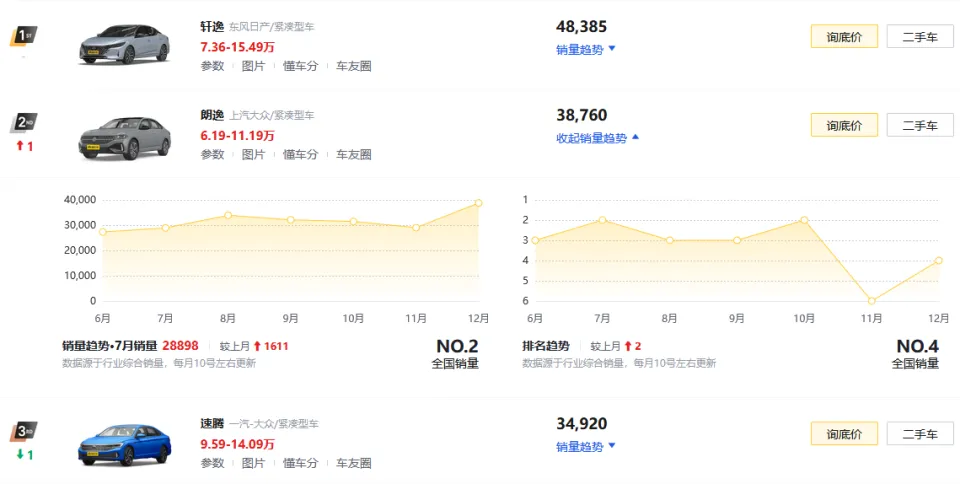The height and width of the screenshot is (484, 960).
Task: Select the 12月 point on ranking chart
Action: tap(939, 261)
